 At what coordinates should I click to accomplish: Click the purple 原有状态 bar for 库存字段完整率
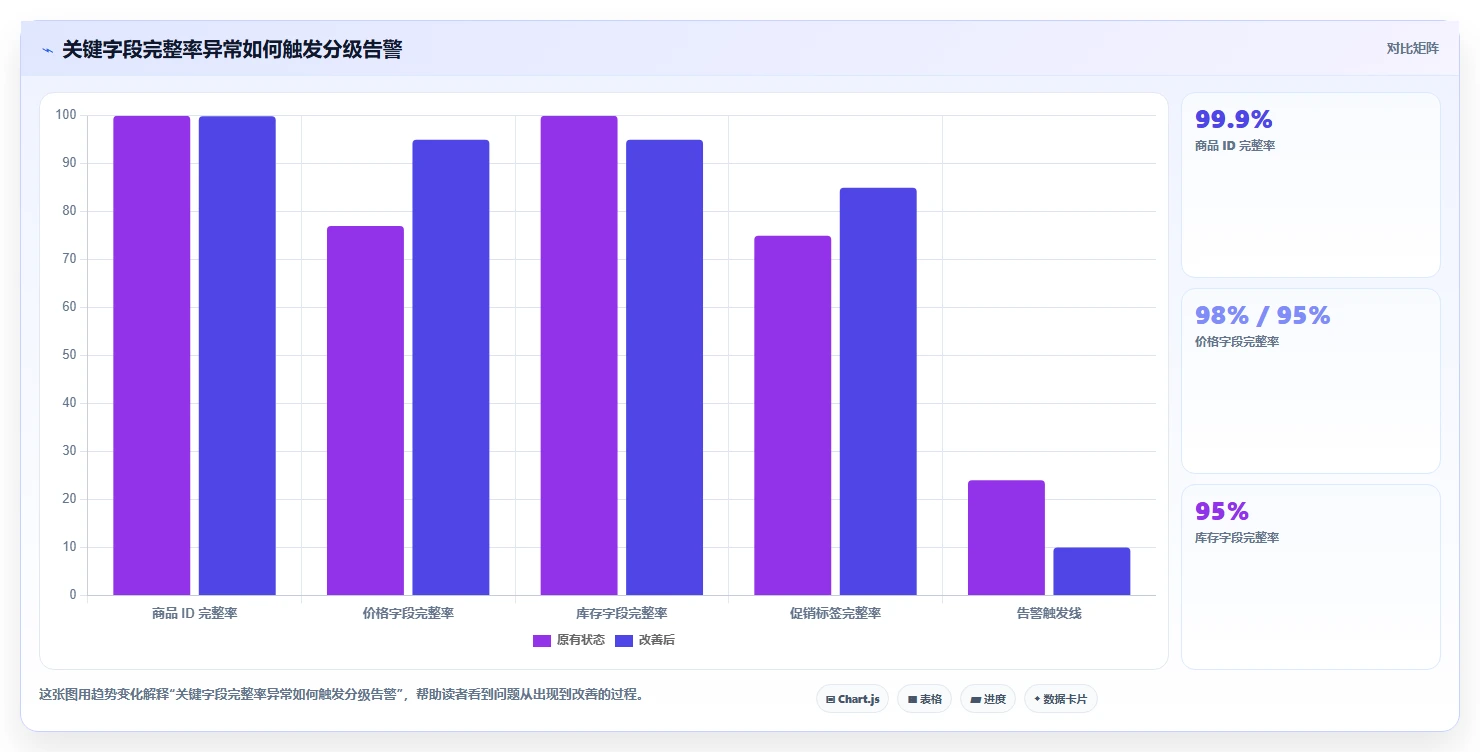[579, 356]
